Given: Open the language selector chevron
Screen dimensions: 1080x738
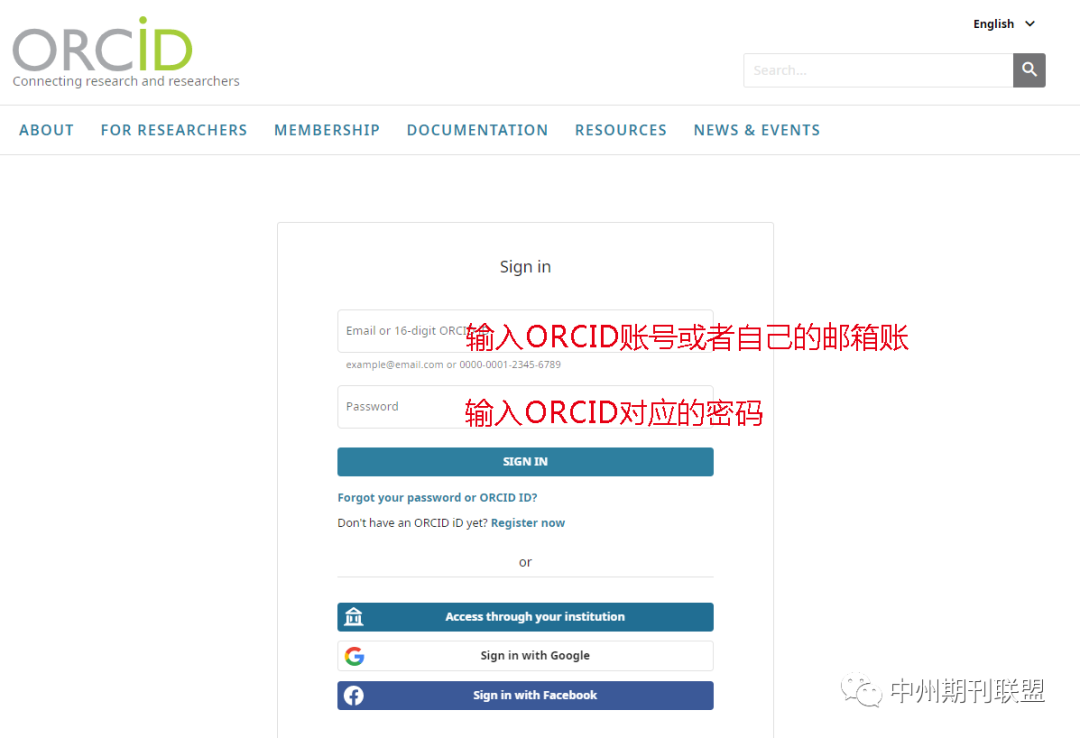Looking at the screenshot, I should [x=1028, y=23].
